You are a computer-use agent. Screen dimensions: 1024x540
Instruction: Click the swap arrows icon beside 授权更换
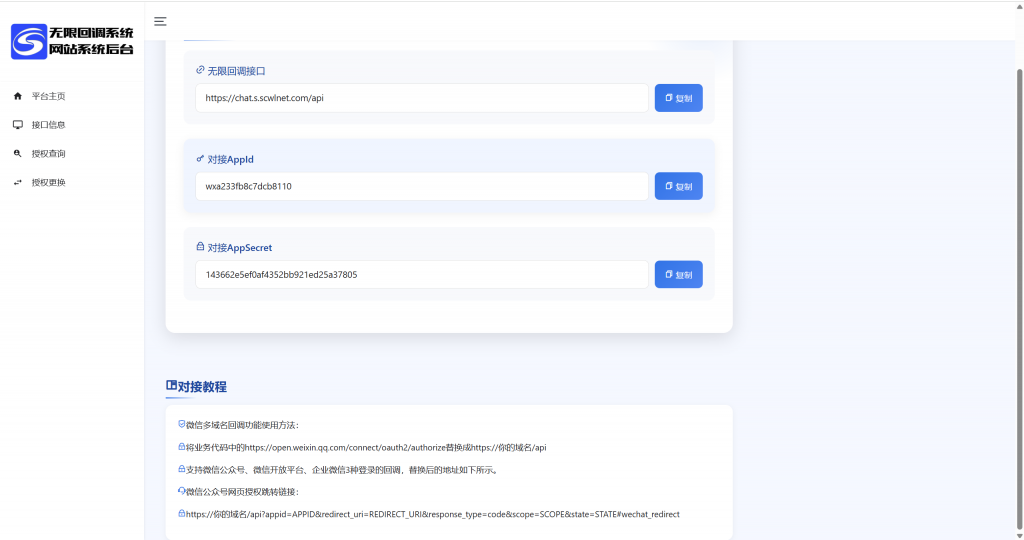17,183
